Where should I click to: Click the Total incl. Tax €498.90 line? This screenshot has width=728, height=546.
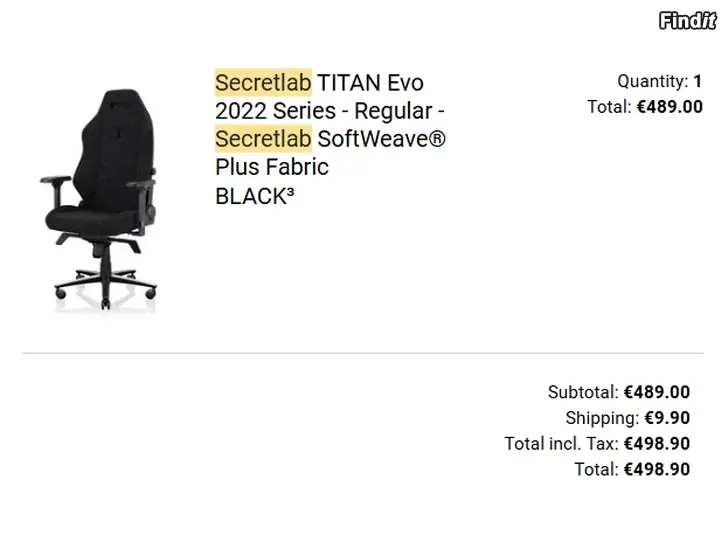(x=597, y=443)
